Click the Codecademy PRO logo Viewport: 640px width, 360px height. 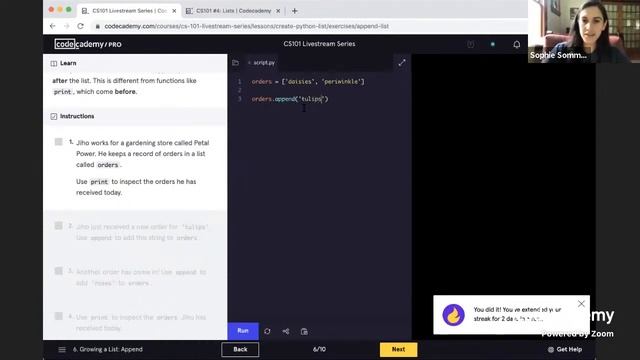[x=88, y=44]
